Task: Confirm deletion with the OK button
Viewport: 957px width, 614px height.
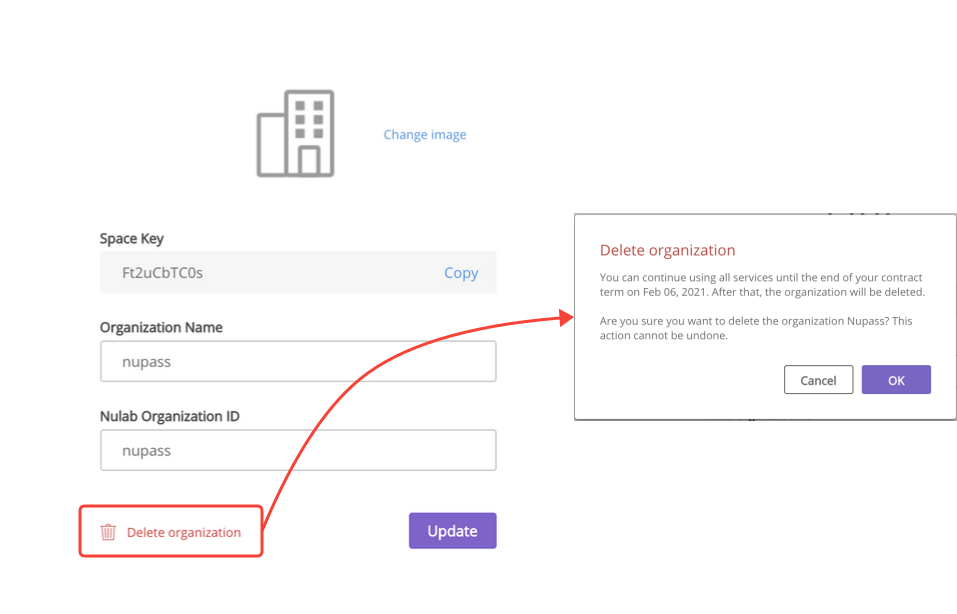Action: tap(896, 380)
